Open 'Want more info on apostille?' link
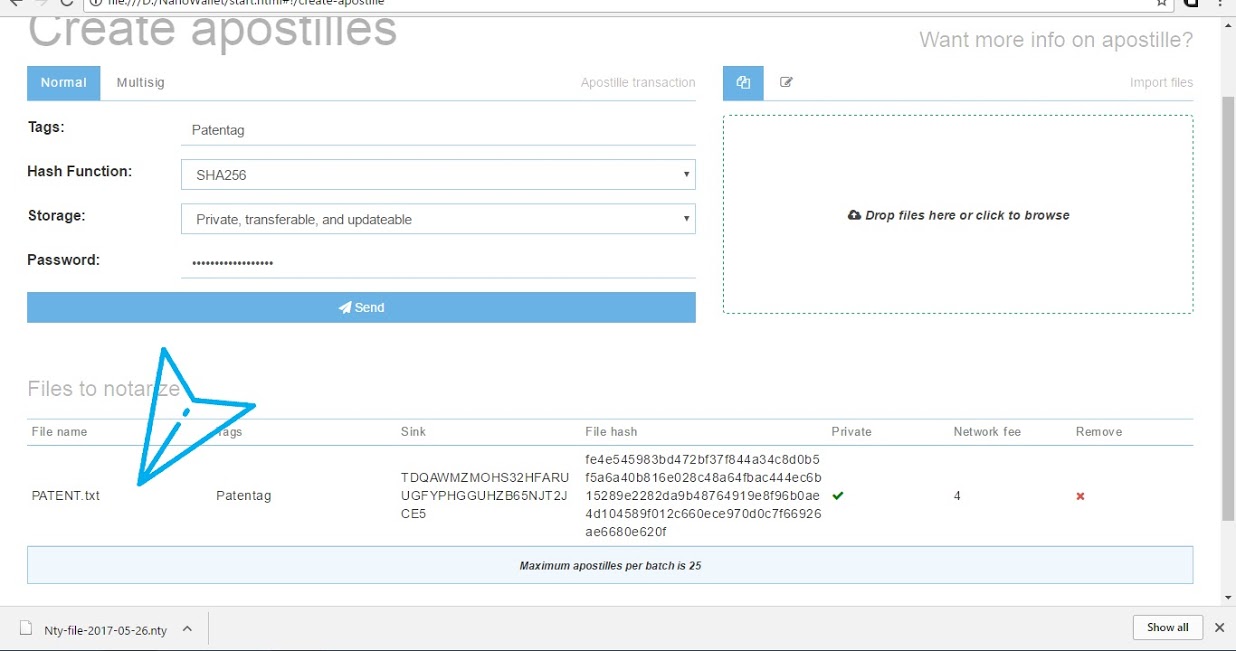 tap(1056, 40)
